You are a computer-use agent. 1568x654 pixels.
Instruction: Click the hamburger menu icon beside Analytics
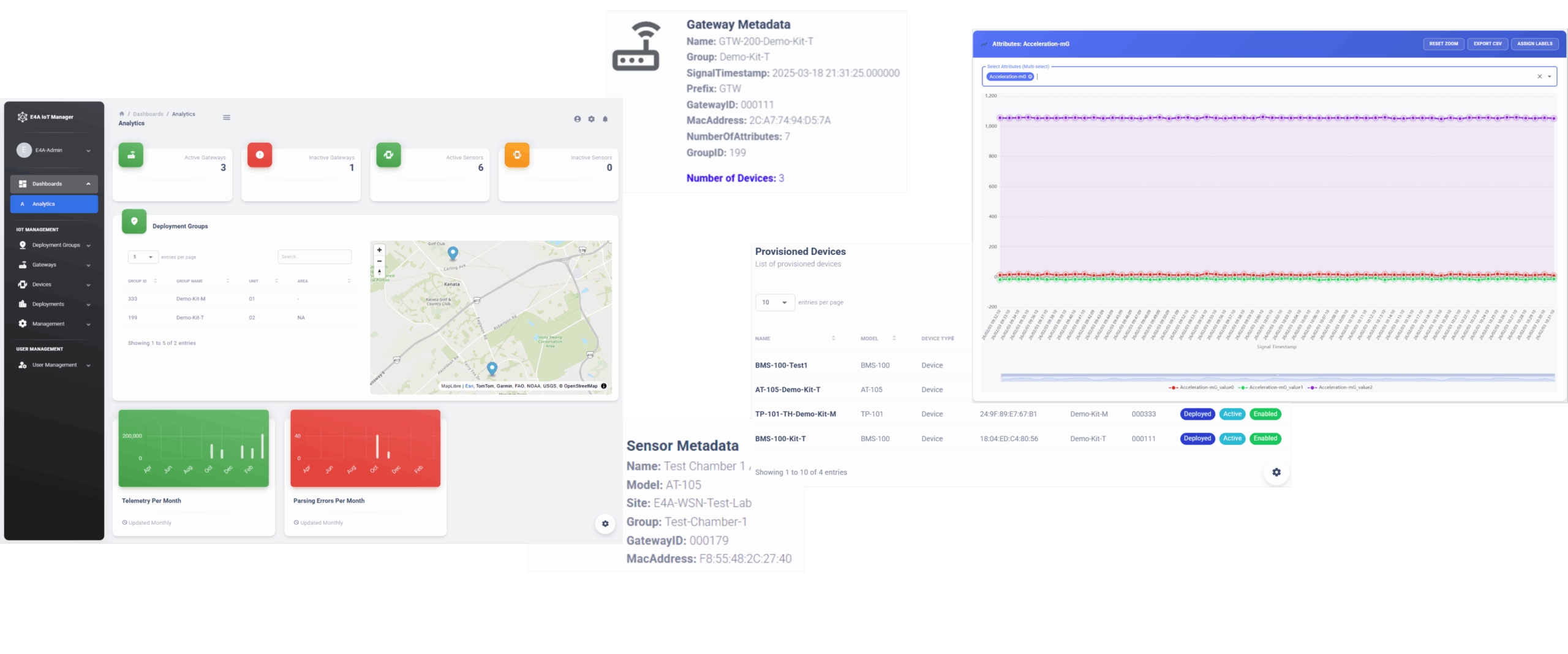[227, 118]
